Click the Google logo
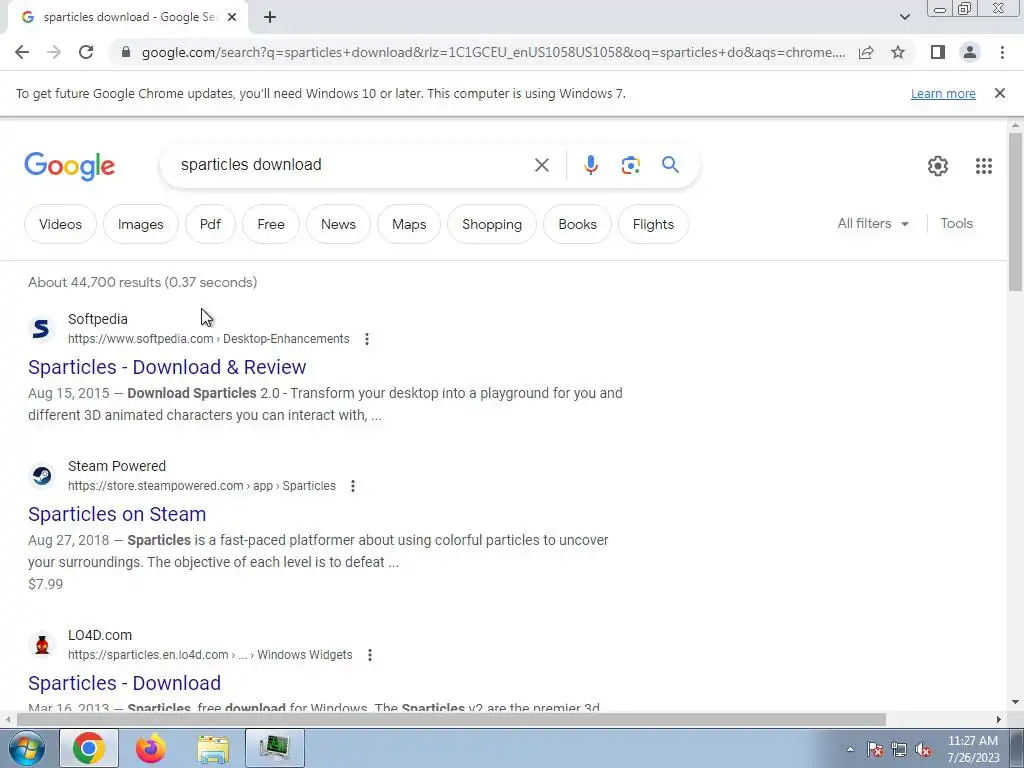 pyautogui.click(x=69, y=166)
